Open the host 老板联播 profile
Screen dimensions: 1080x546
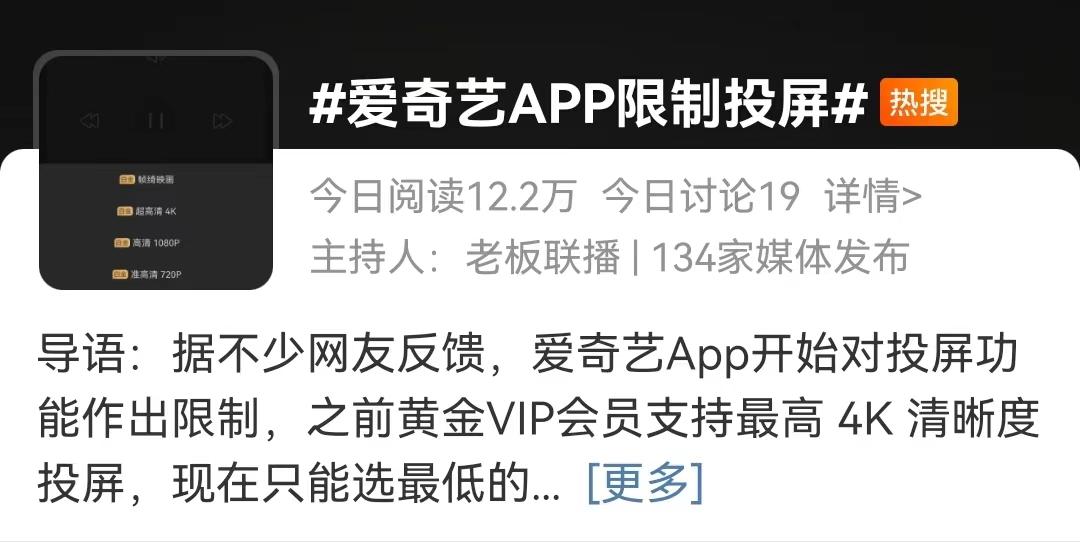[543, 258]
